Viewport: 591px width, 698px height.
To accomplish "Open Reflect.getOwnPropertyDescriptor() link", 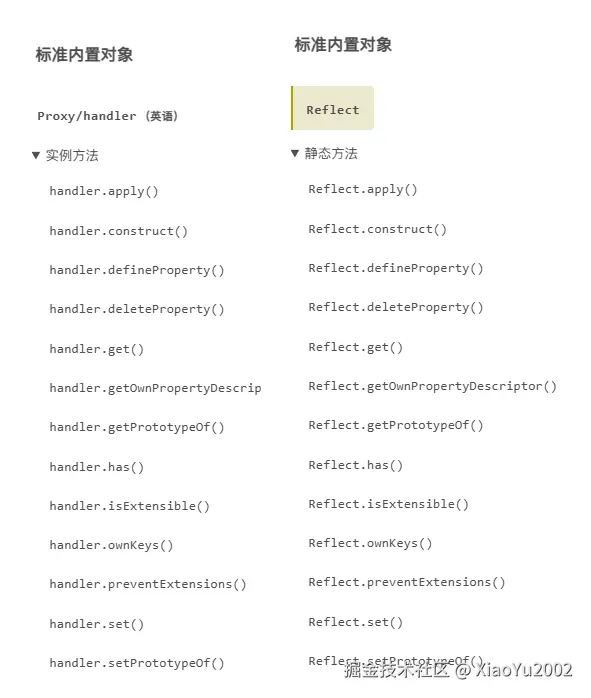I will tap(432, 386).
